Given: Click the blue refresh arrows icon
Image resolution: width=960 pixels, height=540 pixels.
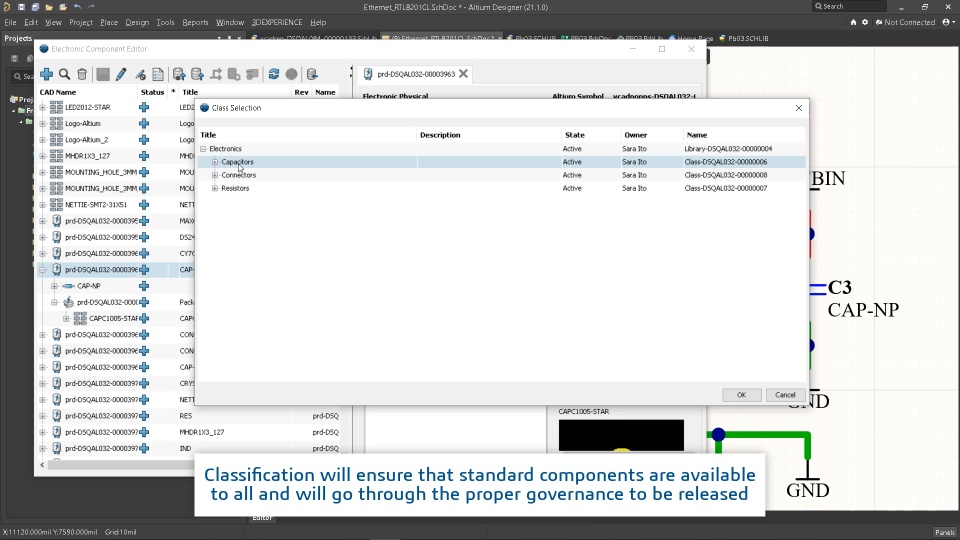Looking at the screenshot, I should click(x=274, y=74).
